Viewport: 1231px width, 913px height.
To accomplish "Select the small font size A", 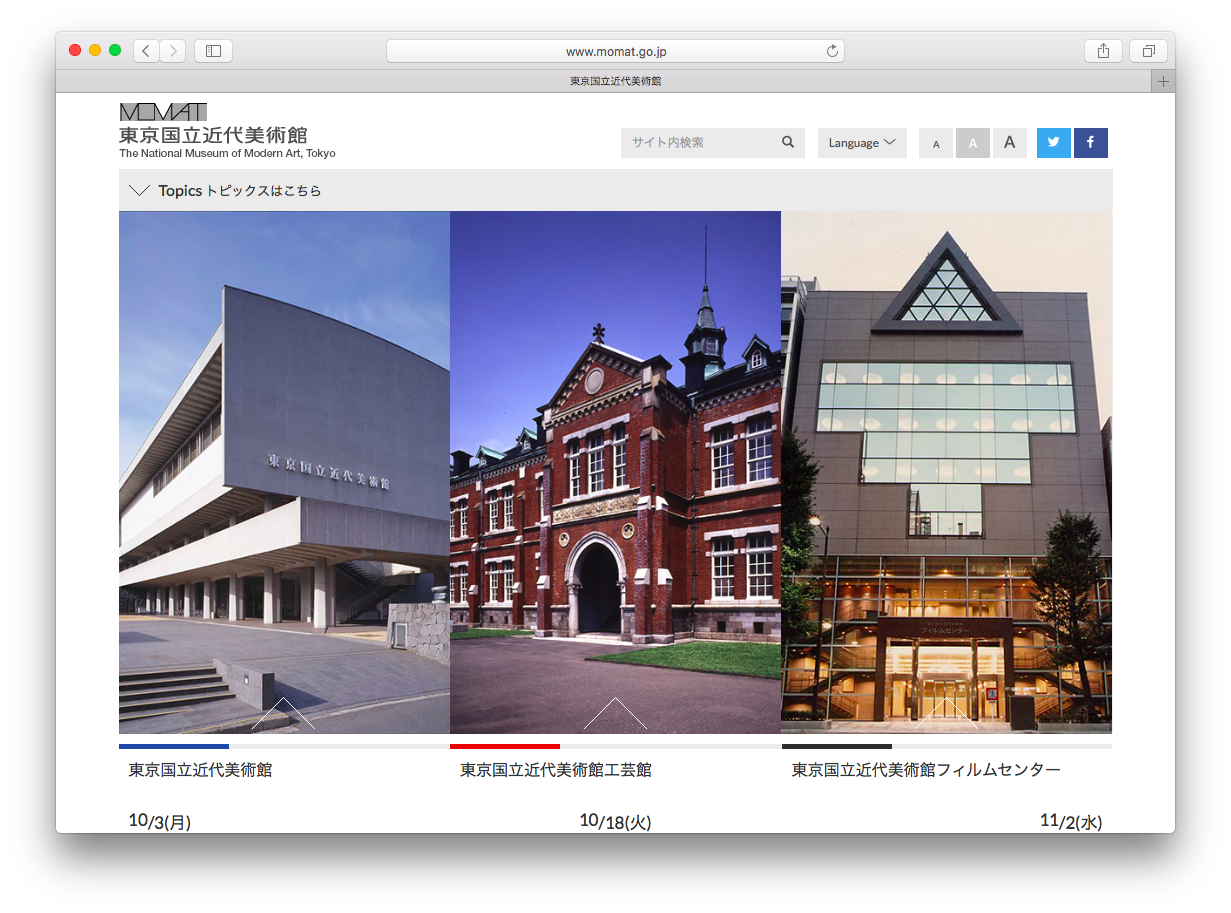I will click(x=936, y=143).
